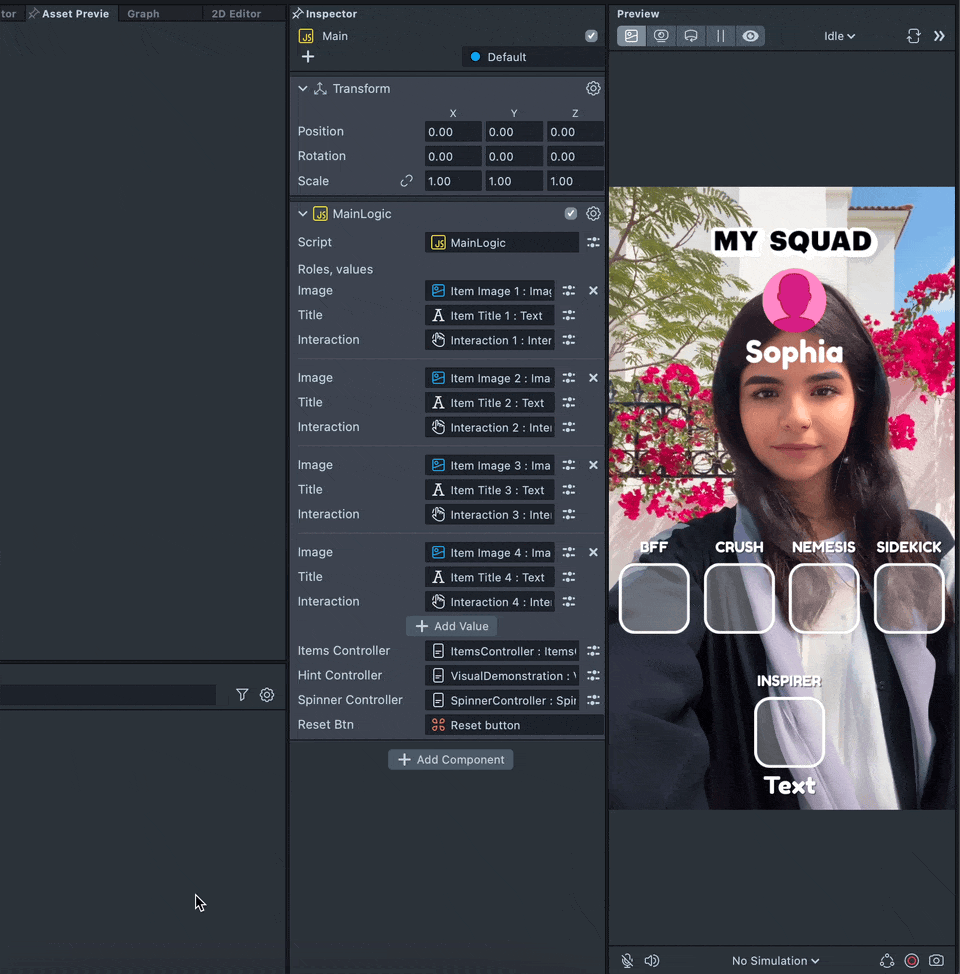Open the No Simulation dropdown

(x=775, y=961)
